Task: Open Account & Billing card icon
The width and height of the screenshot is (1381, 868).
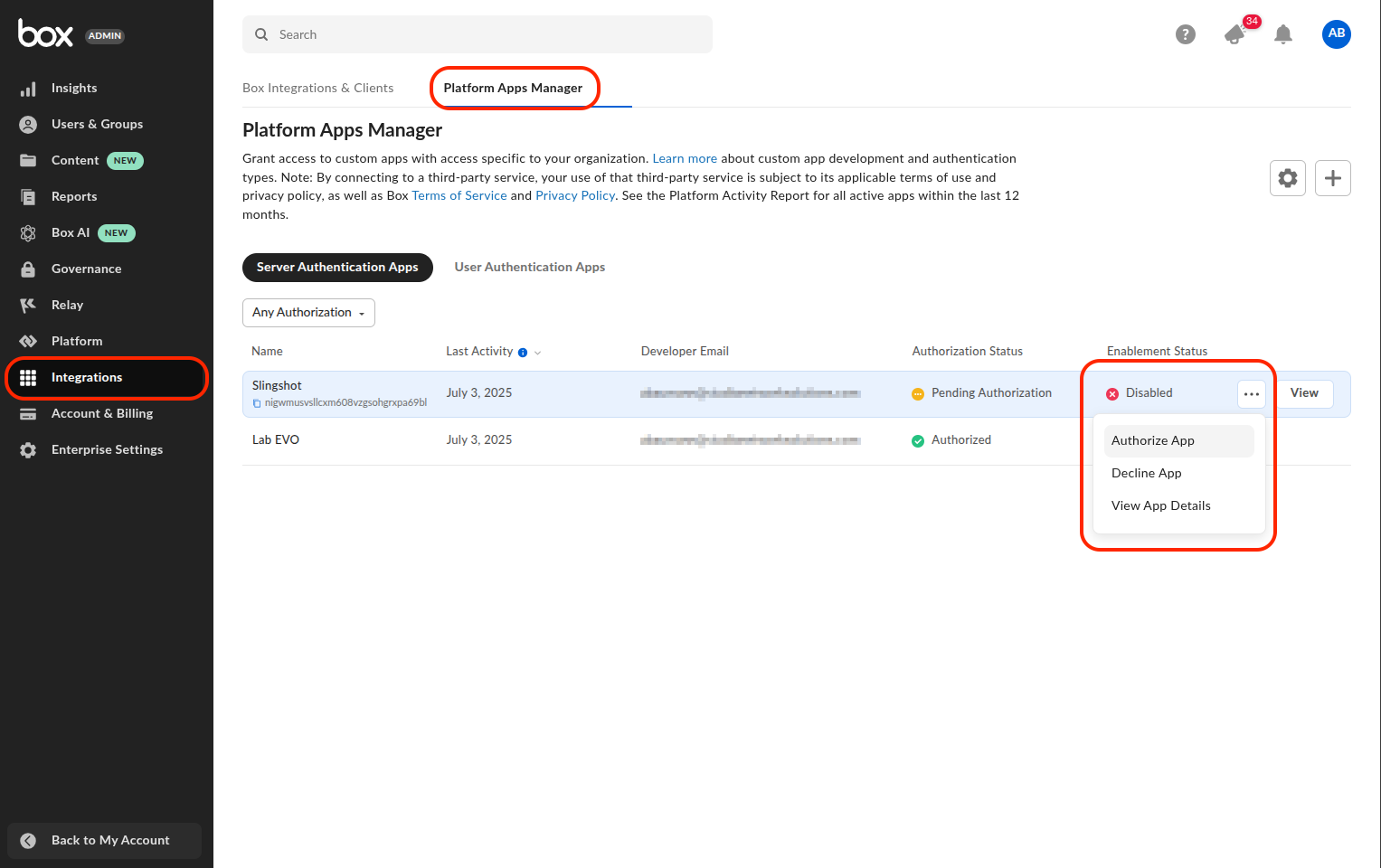Action: [28, 414]
